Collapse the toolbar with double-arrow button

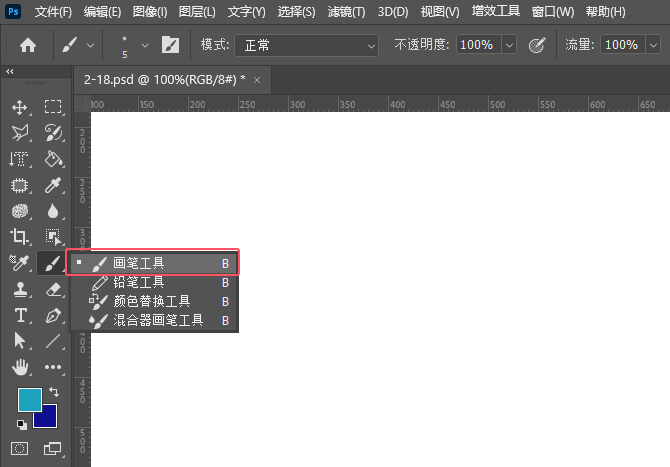coord(10,71)
